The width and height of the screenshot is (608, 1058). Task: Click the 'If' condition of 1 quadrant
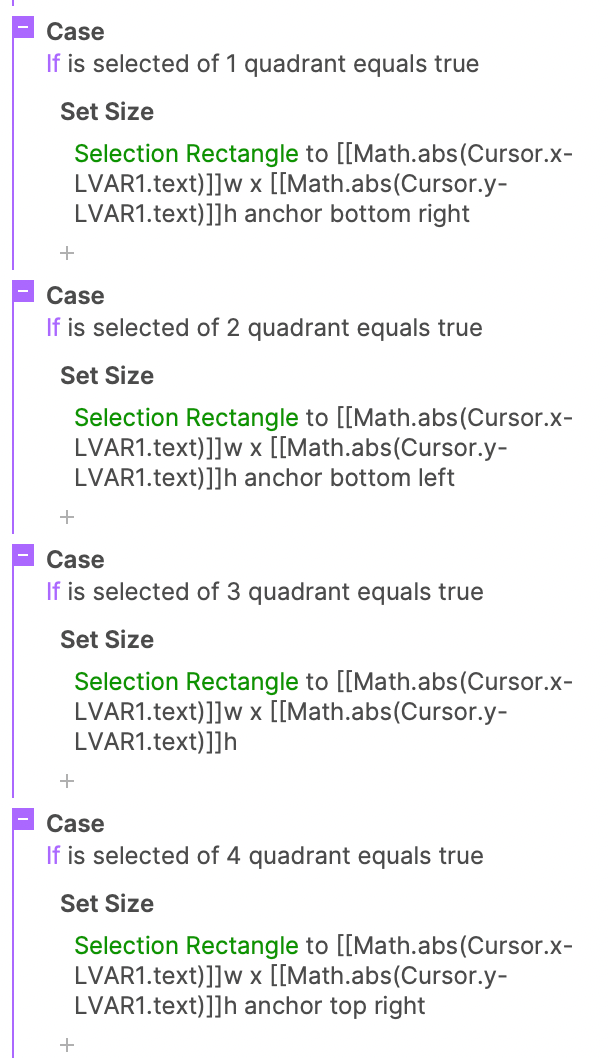(x=53, y=64)
